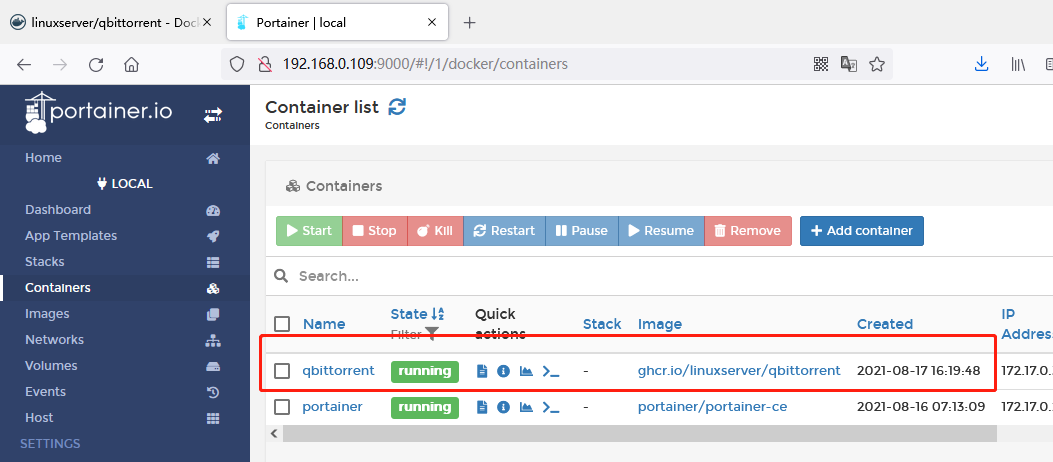Image resolution: width=1053 pixels, height=462 pixels.
Task: Click the Add container button
Action: [x=862, y=230]
